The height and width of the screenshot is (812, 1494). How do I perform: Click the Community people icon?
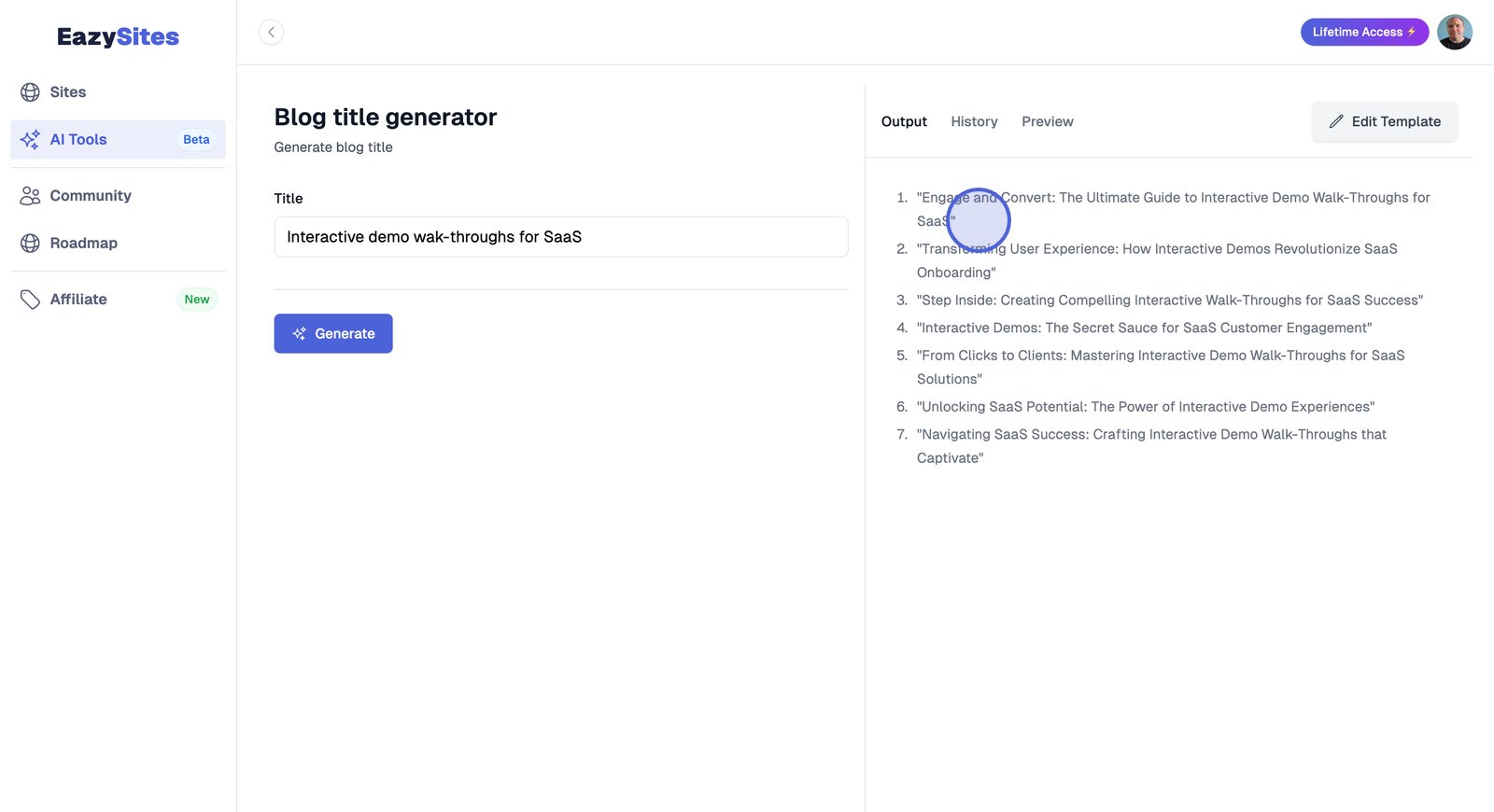coord(30,196)
